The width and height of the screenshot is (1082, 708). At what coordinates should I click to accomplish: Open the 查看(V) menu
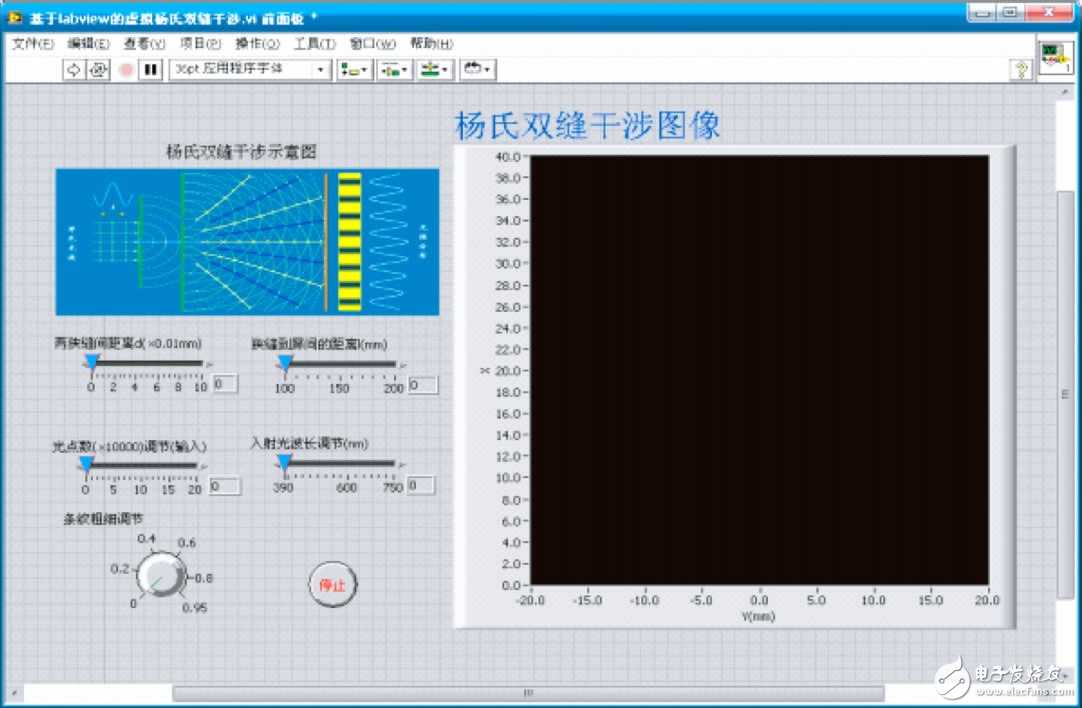(x=144, y=43)
